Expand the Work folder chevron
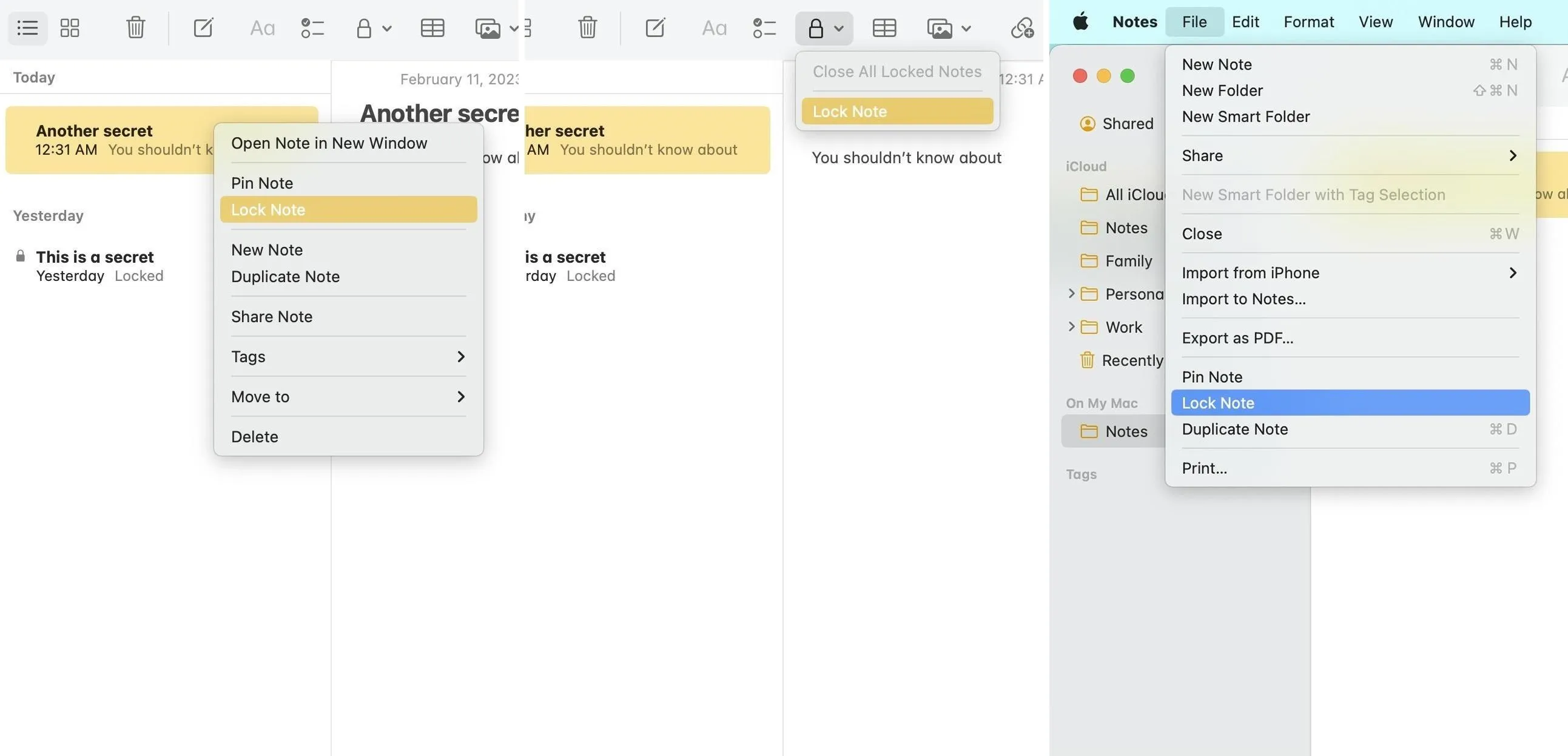 tap(1071, 326)
